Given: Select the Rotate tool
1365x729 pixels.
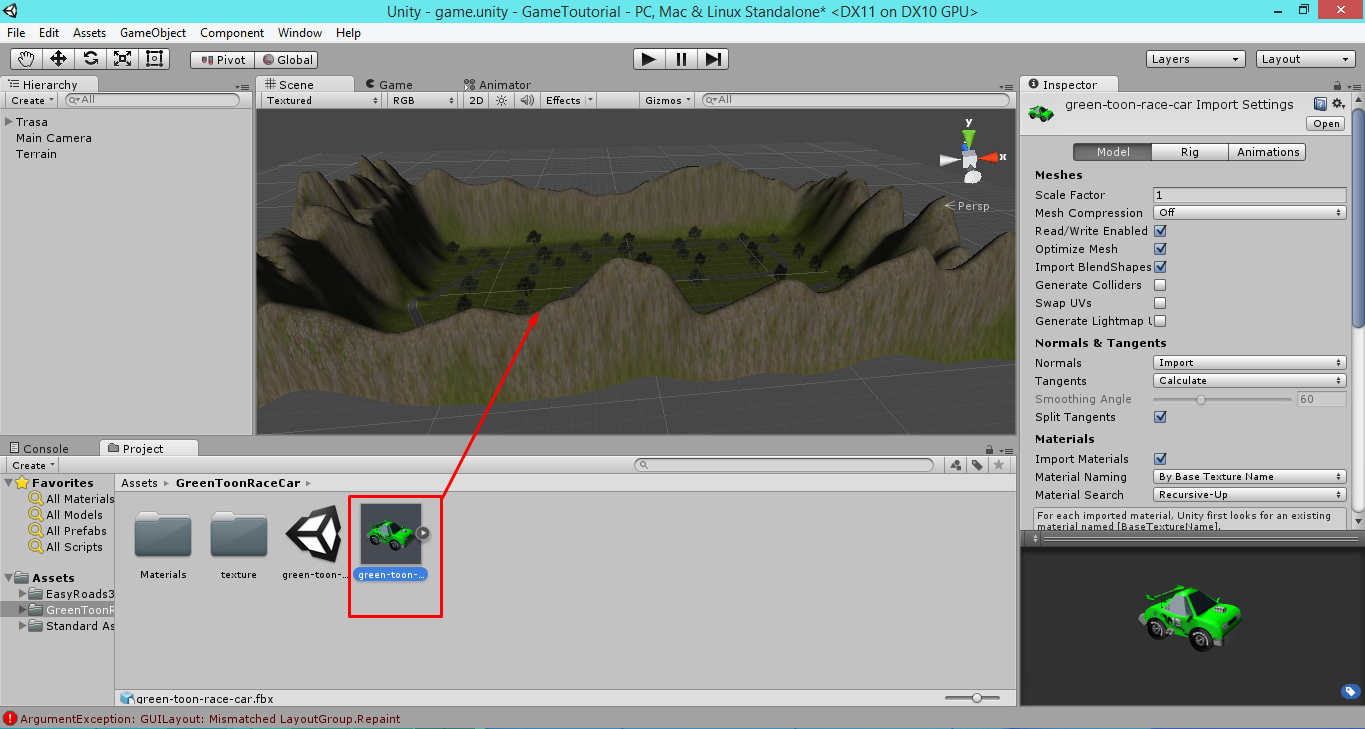Looking at the screenshot, I should (x=90, y=59).
